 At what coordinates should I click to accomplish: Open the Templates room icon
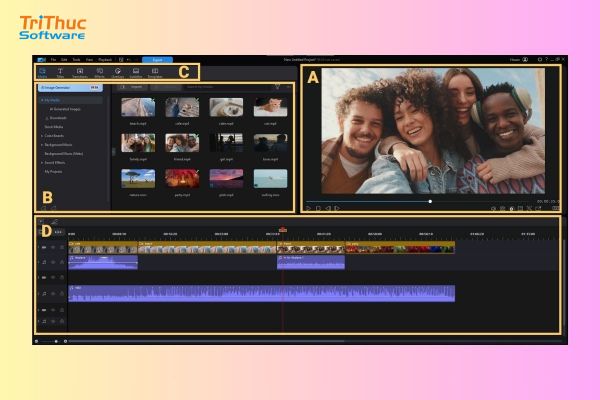click(155, 72)
